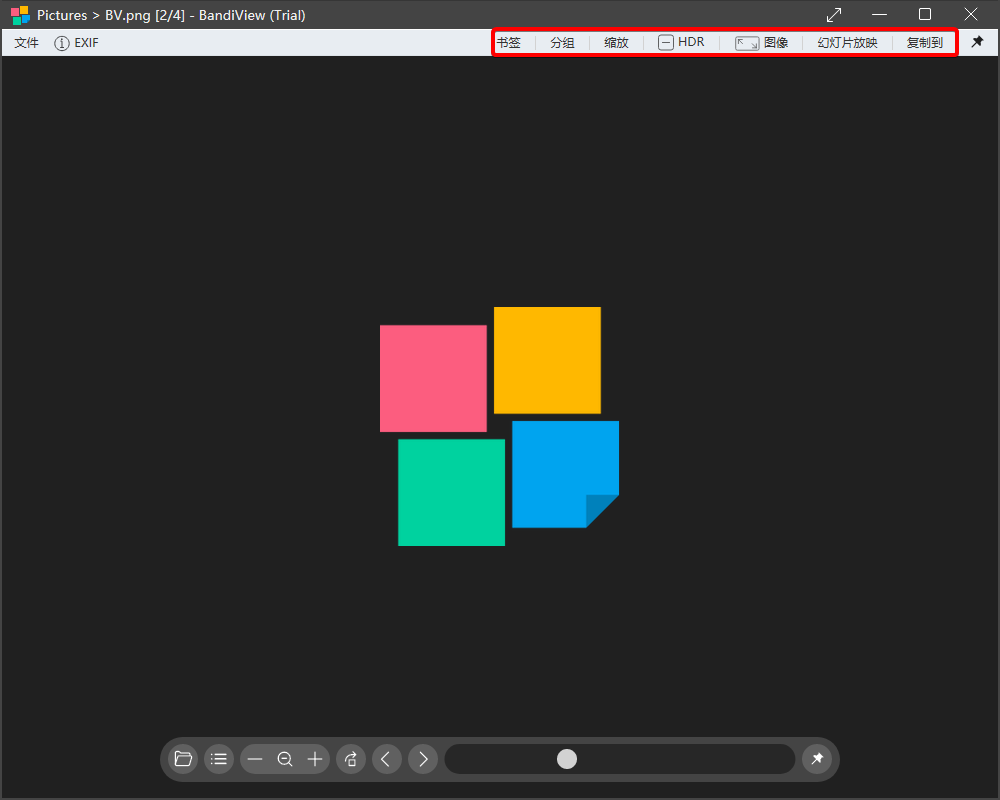The image size is (1000, 800).
Task: Open the 文件 menu
Action: (x=26, y=43)
